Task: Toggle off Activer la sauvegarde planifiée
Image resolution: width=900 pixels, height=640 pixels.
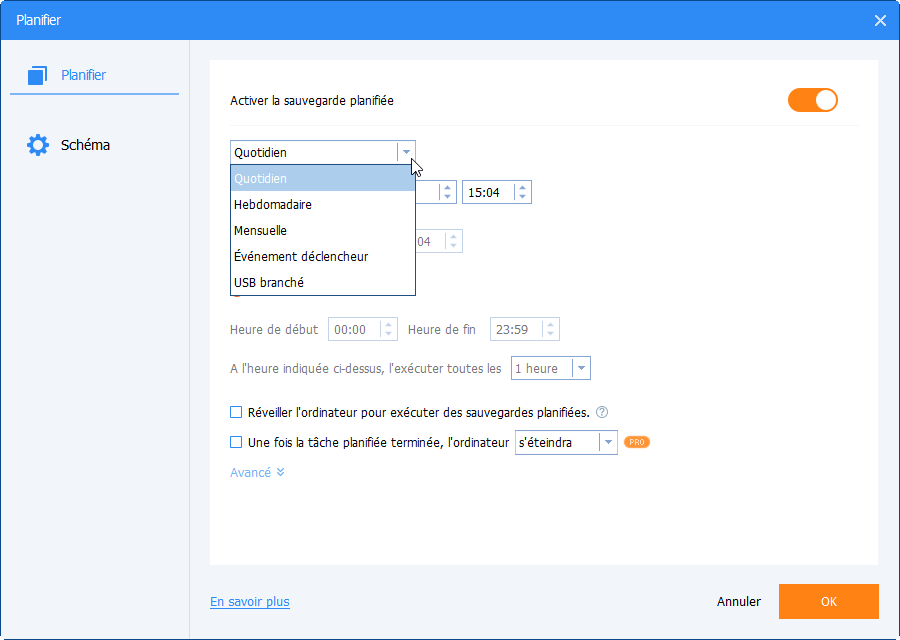Action: pos(812,100)
